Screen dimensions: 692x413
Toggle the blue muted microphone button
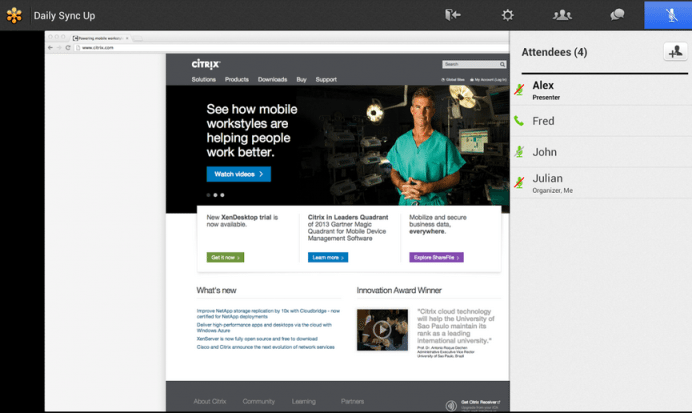[668, 15]
